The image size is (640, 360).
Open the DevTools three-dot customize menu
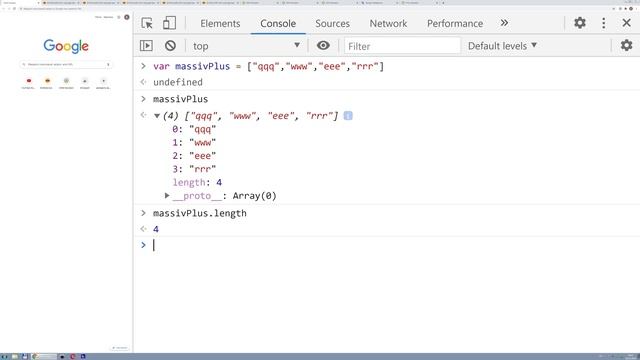tap(604, 23)
